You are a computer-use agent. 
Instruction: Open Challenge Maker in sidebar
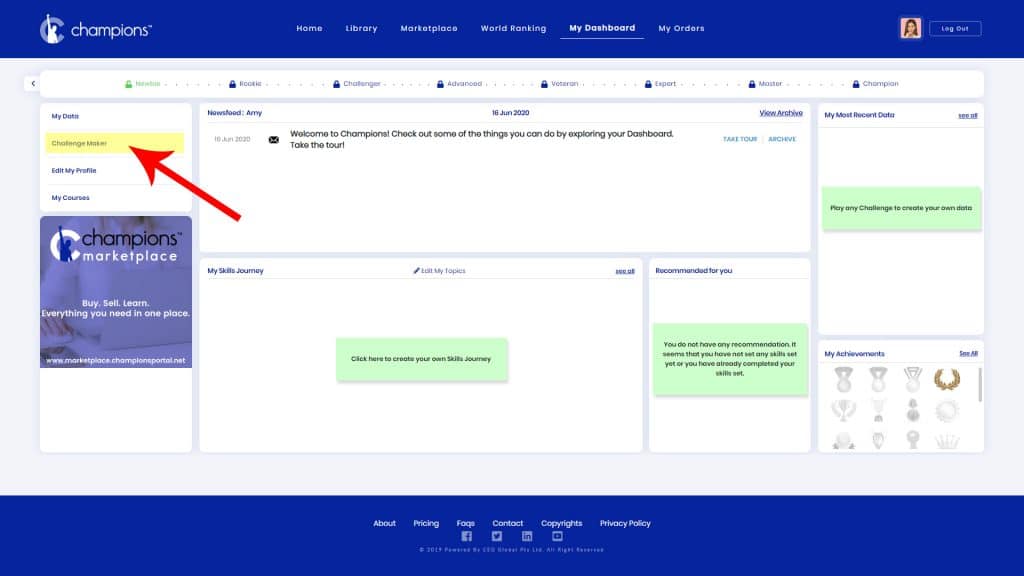coord(114,143)
